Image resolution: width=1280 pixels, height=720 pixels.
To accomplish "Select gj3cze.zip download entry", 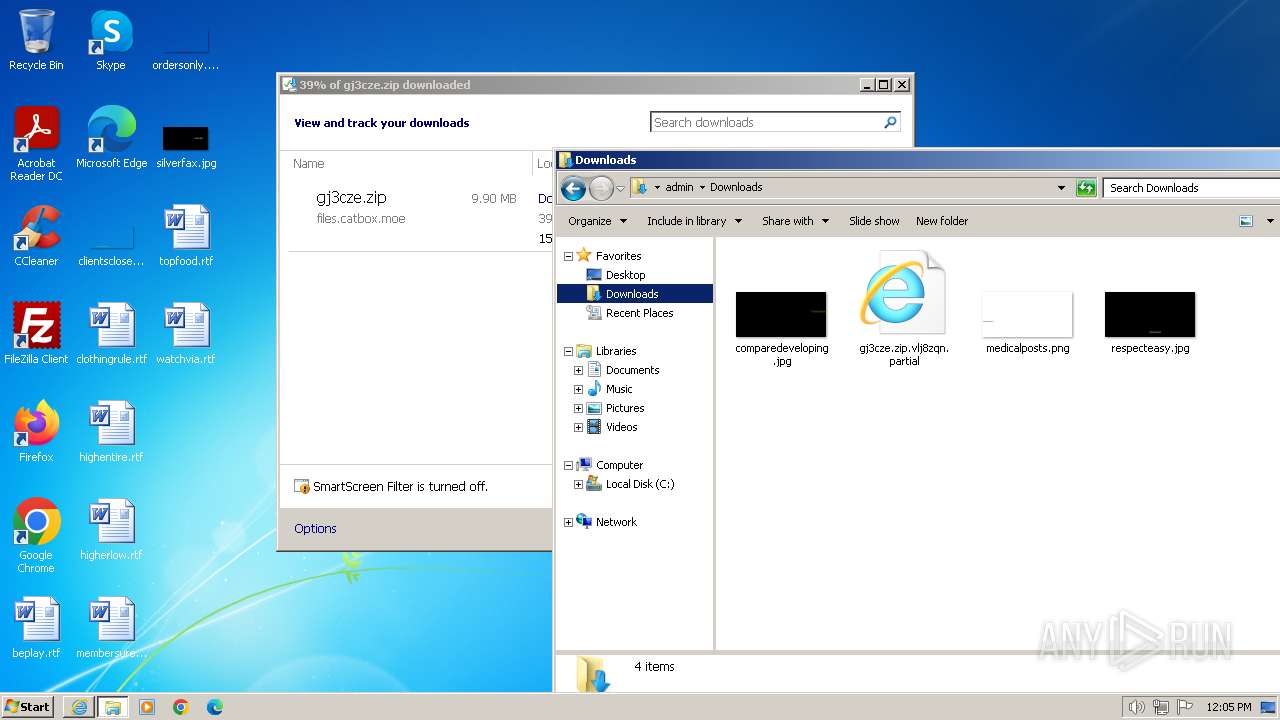I will 420,218.
